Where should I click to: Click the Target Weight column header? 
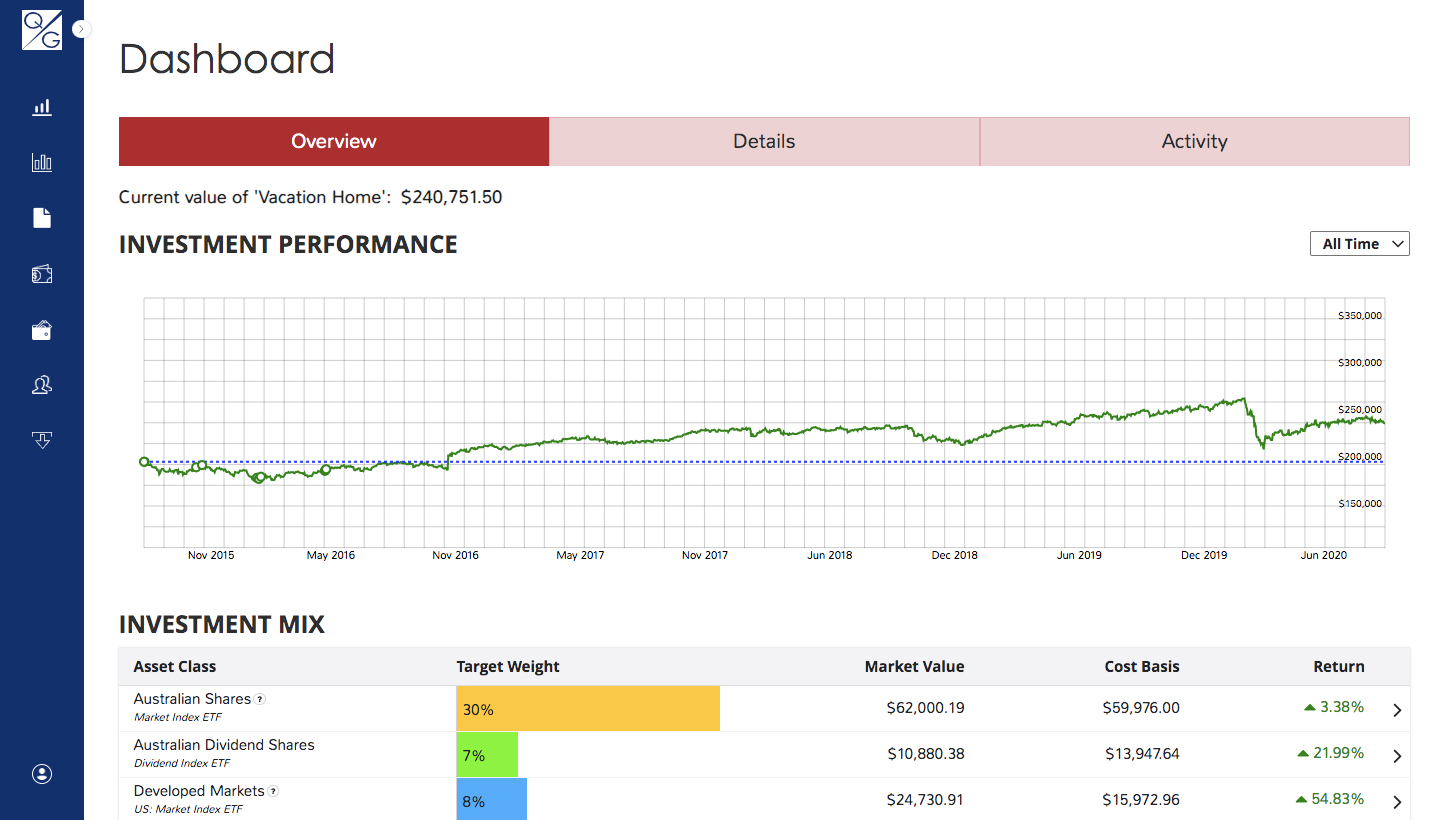508,666
